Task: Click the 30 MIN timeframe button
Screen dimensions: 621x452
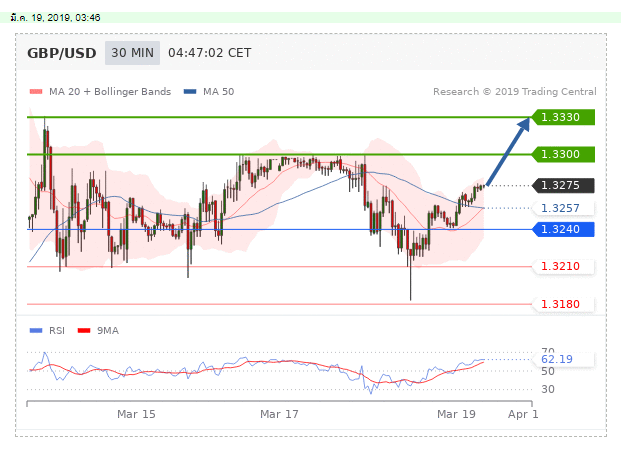Action: [x=132, y=53]
